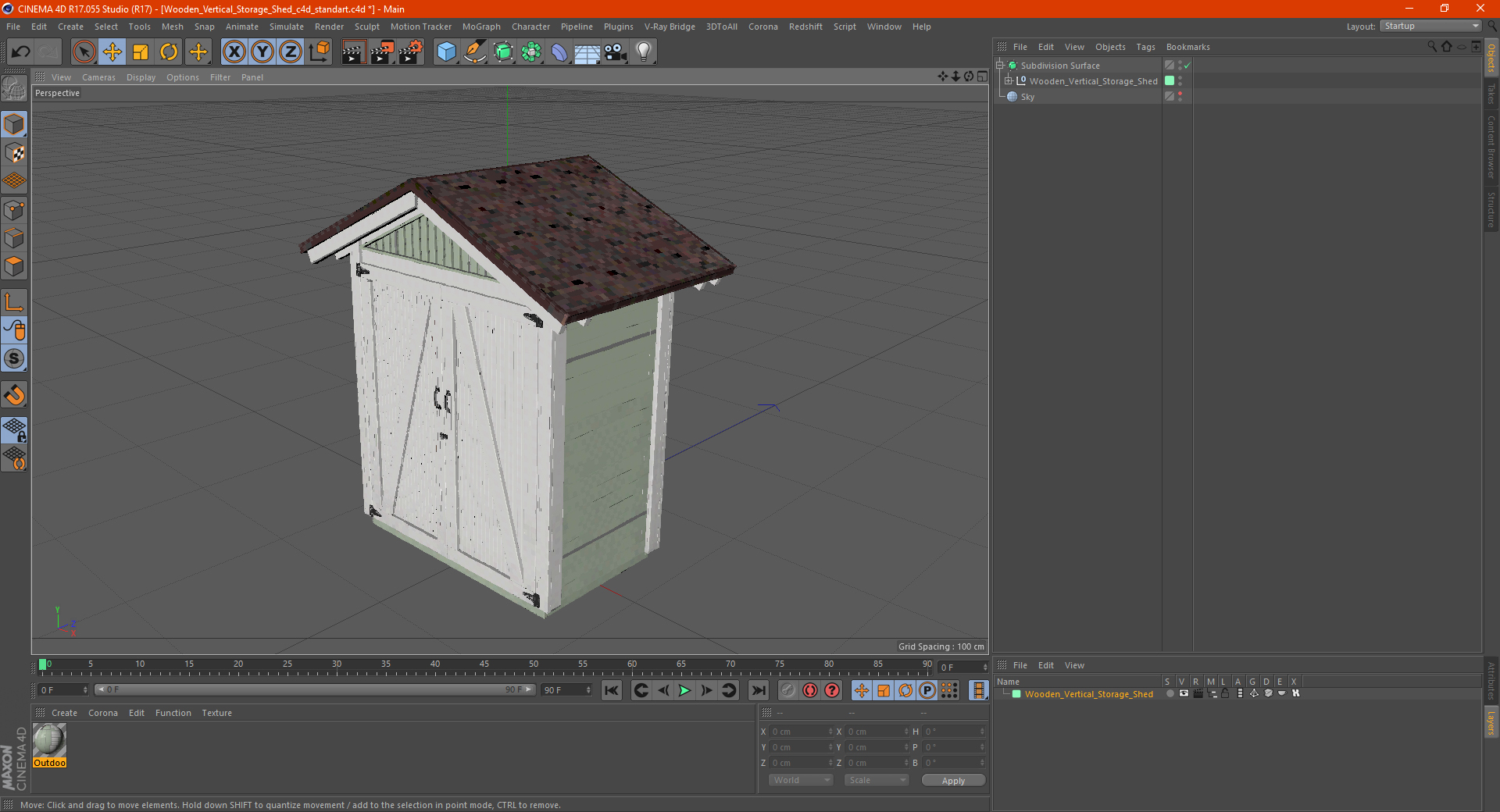Add a Cube primitive object
This screenshot has width=1500, height=812.
click(446, 52)
